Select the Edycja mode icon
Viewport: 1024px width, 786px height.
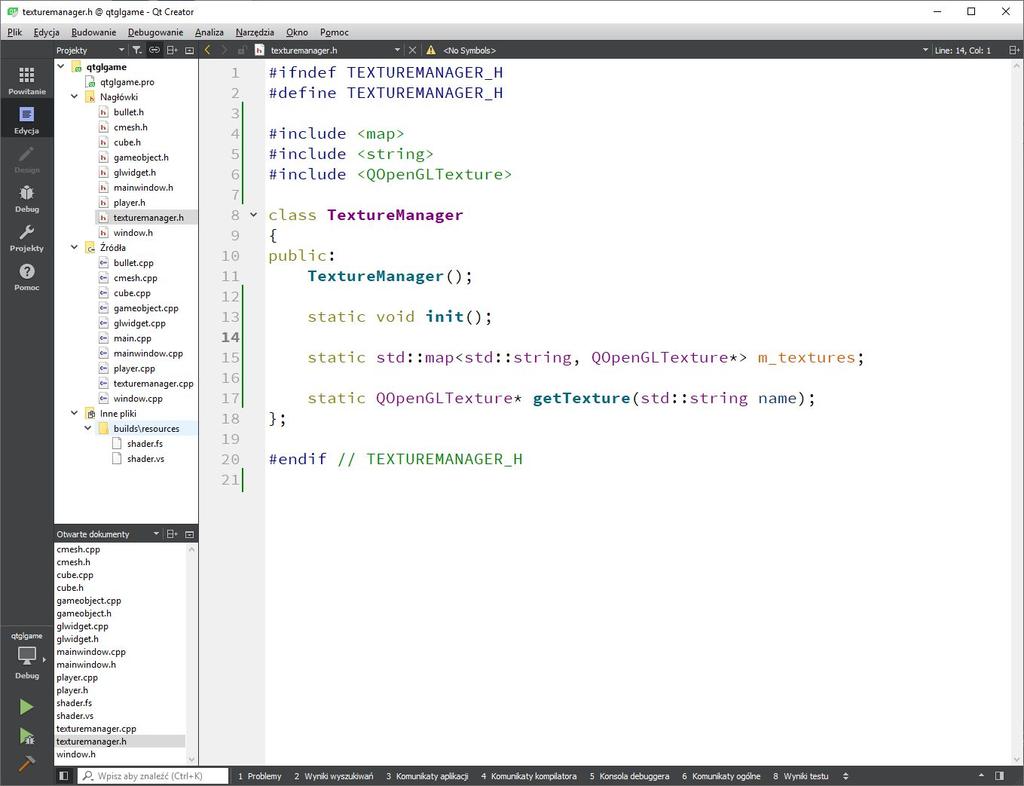pos(27,119)
